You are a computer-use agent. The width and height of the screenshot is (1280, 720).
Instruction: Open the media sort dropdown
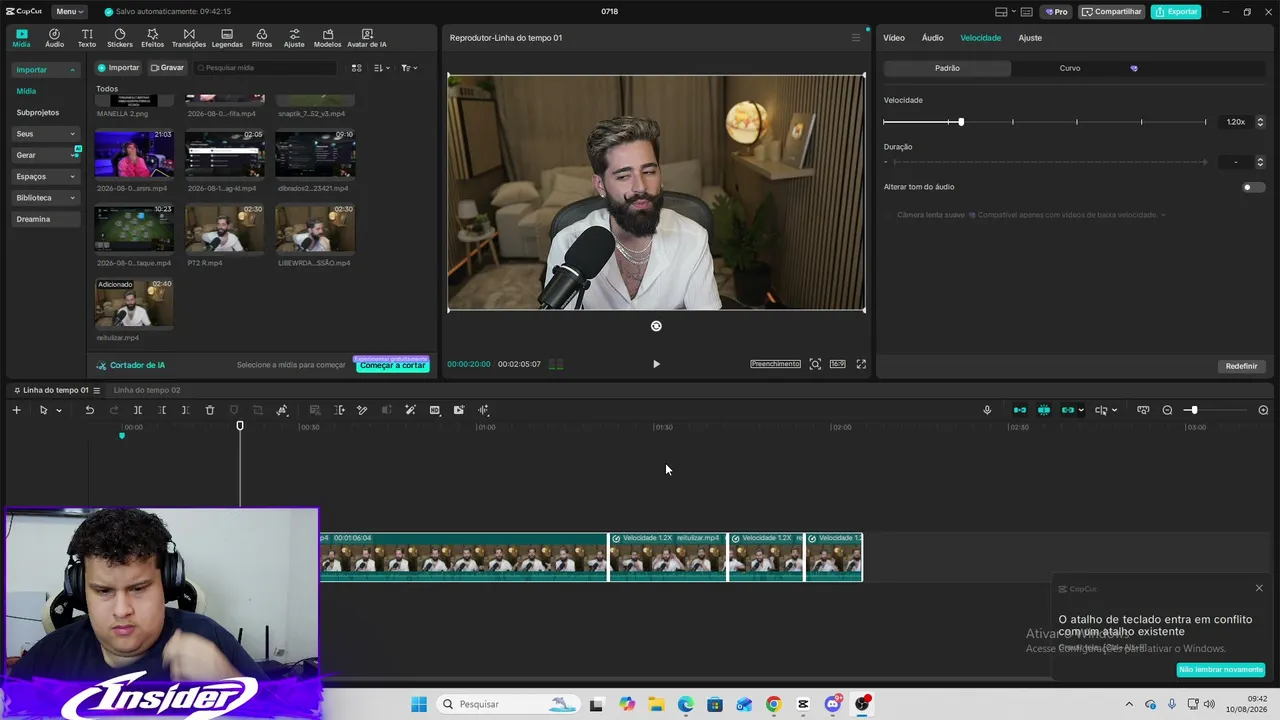tap(381, 68)
